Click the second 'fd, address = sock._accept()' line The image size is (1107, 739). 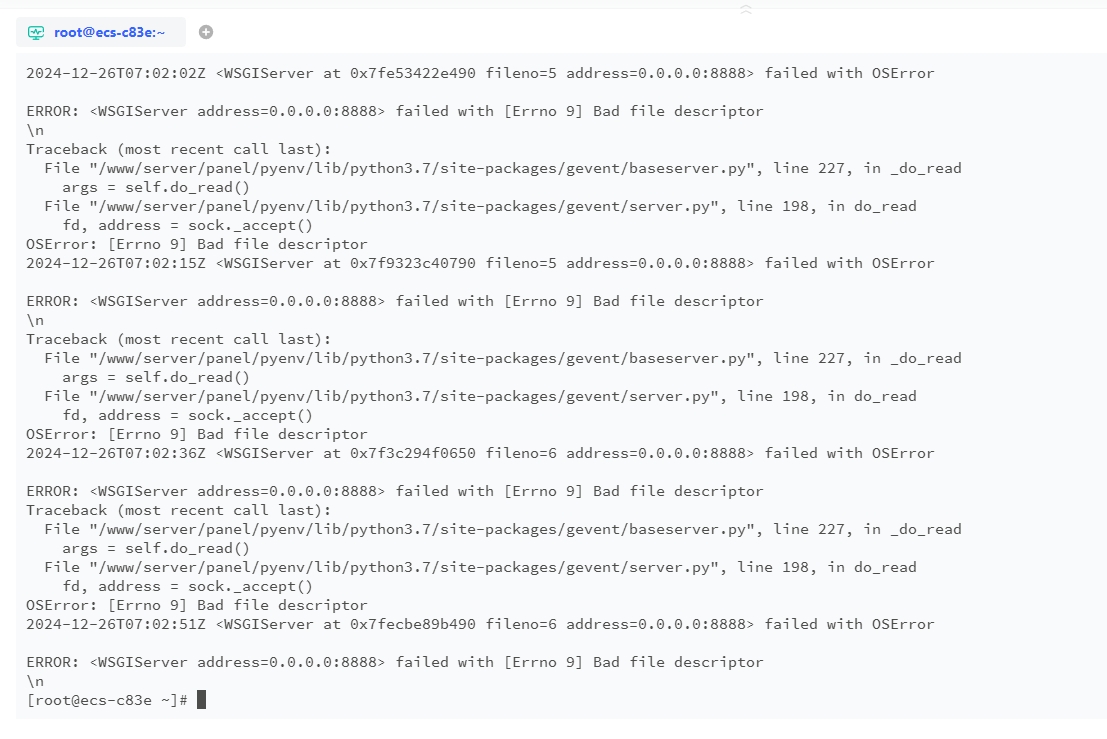(x=187, y=415)
